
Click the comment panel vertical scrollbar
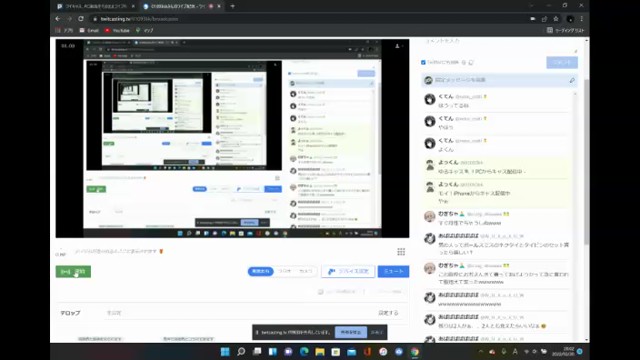pyautogui.click(x=587, y=163)
